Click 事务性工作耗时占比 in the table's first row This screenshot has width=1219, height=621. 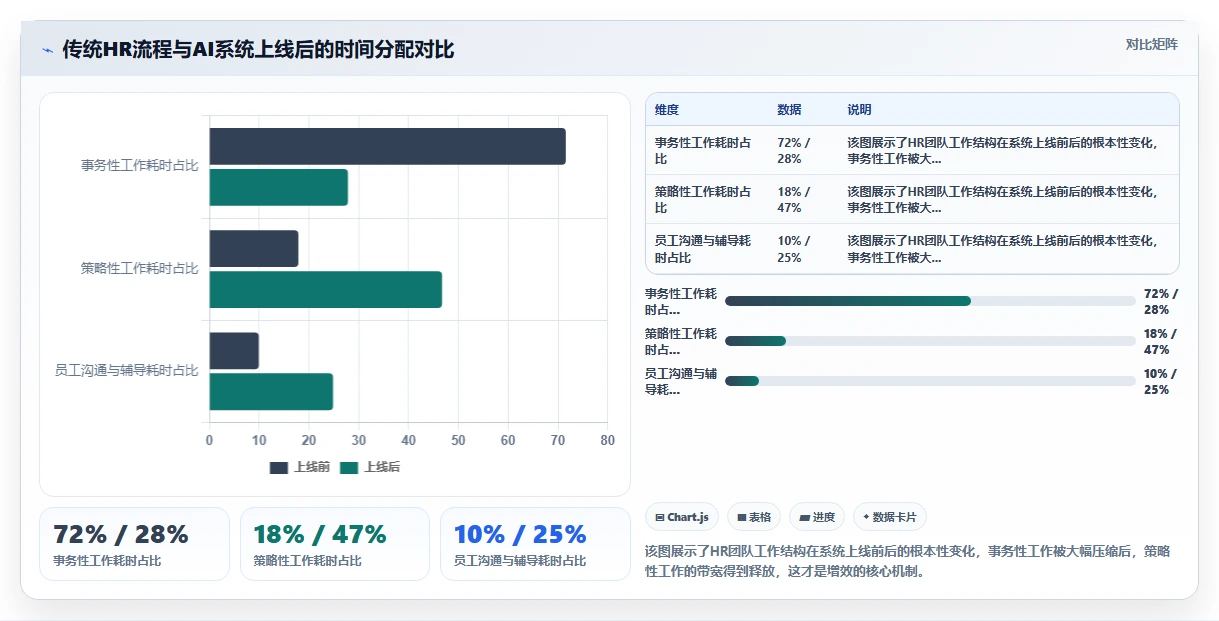703,150
